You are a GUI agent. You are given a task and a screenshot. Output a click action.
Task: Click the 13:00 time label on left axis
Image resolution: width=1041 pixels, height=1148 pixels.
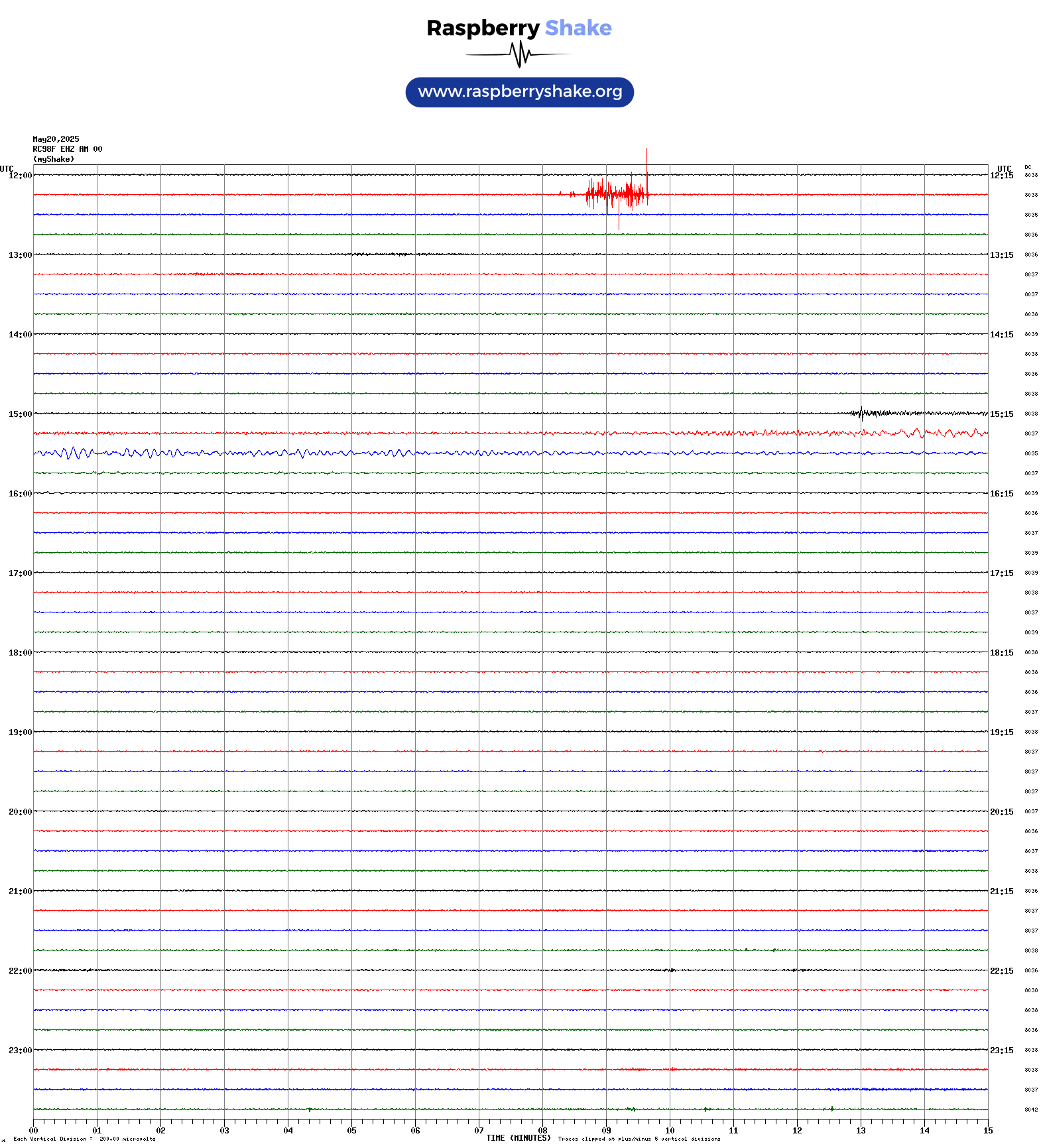click(x=20, y=255)
